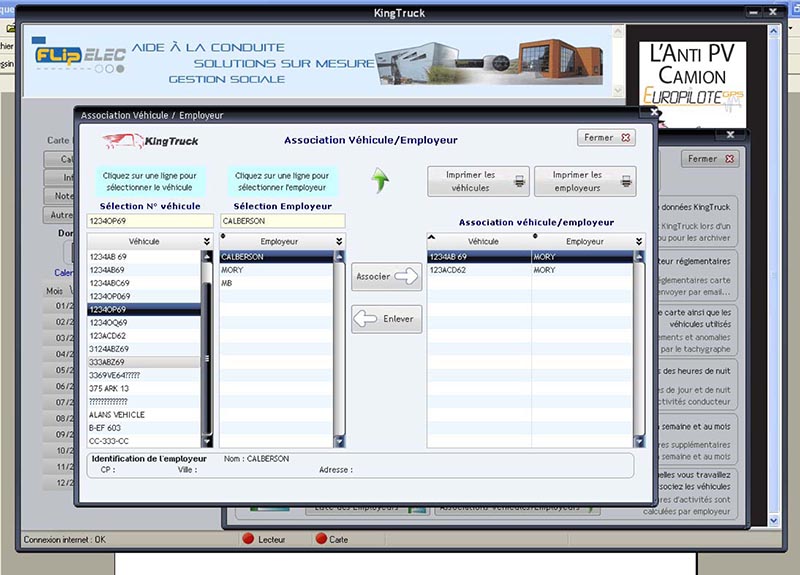800x575 pixels.
Task: Click the green curved arrow icon
Action: pyautogui.click(x=381, y=180)
